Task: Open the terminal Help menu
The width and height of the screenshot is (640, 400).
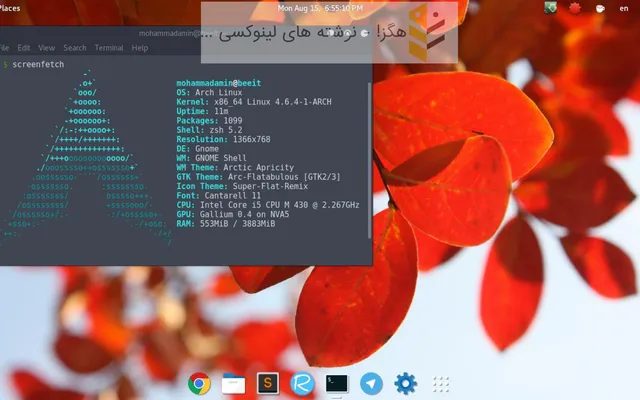Action: click(x=140, y=48)
